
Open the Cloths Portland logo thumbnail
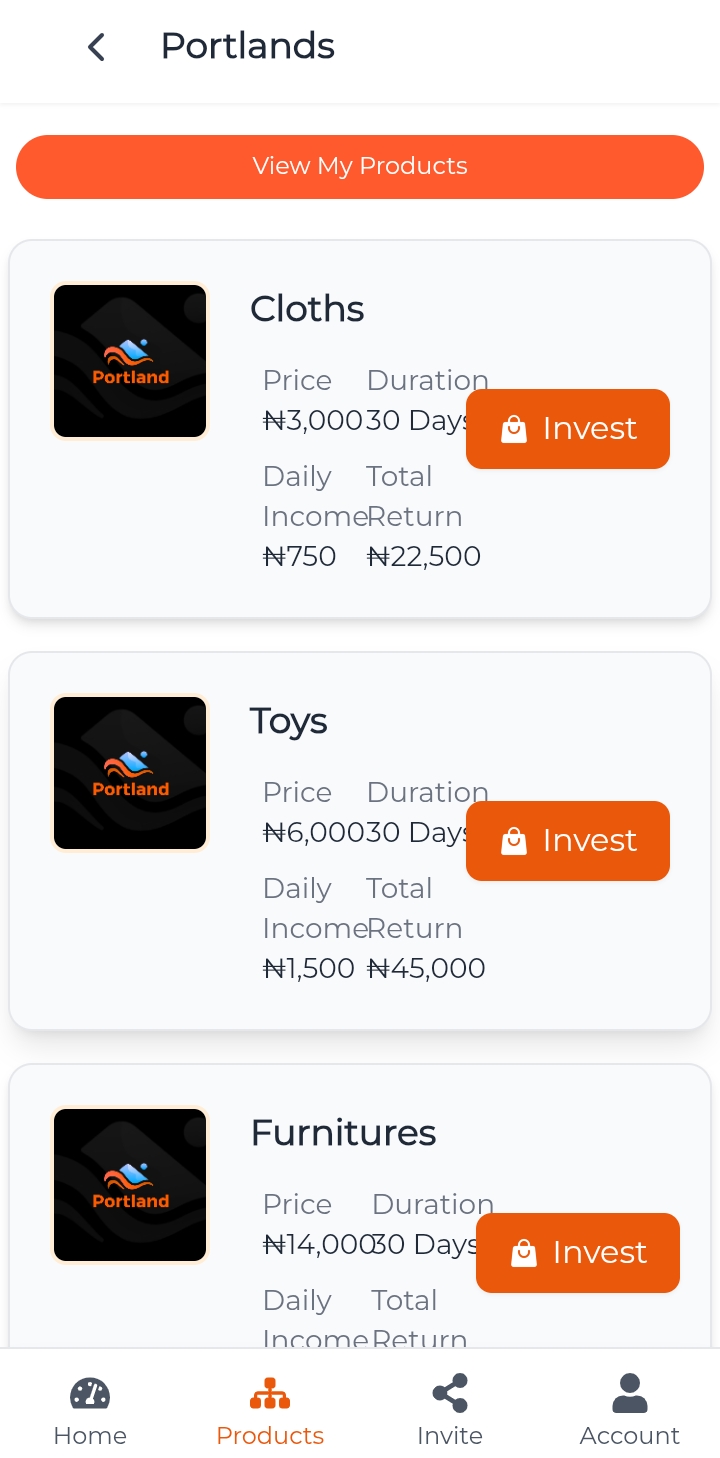(130, 361)
